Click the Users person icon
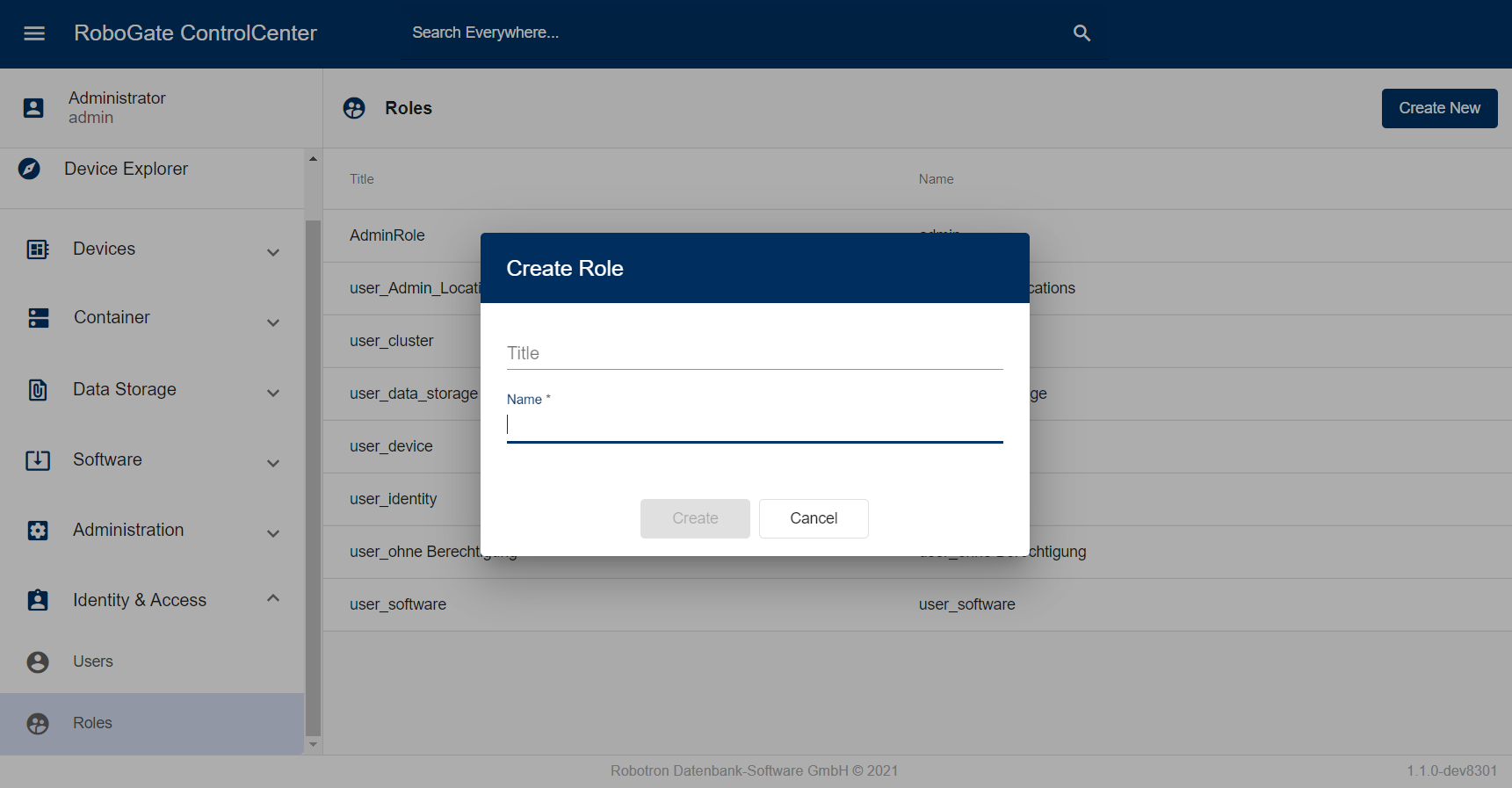The width and height of the screenshot is (1512, 788). click(38, 661)
